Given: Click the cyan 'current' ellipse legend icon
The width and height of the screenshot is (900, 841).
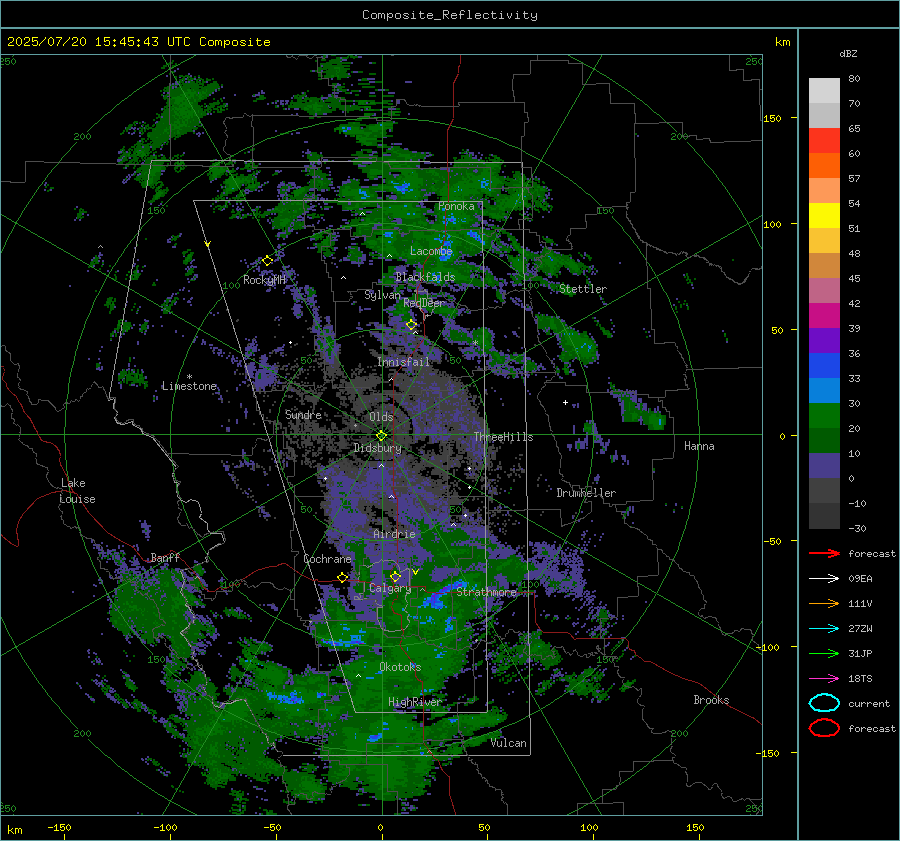Looking at the screenshot, I should pyautogui.click(x=824, y=703).
